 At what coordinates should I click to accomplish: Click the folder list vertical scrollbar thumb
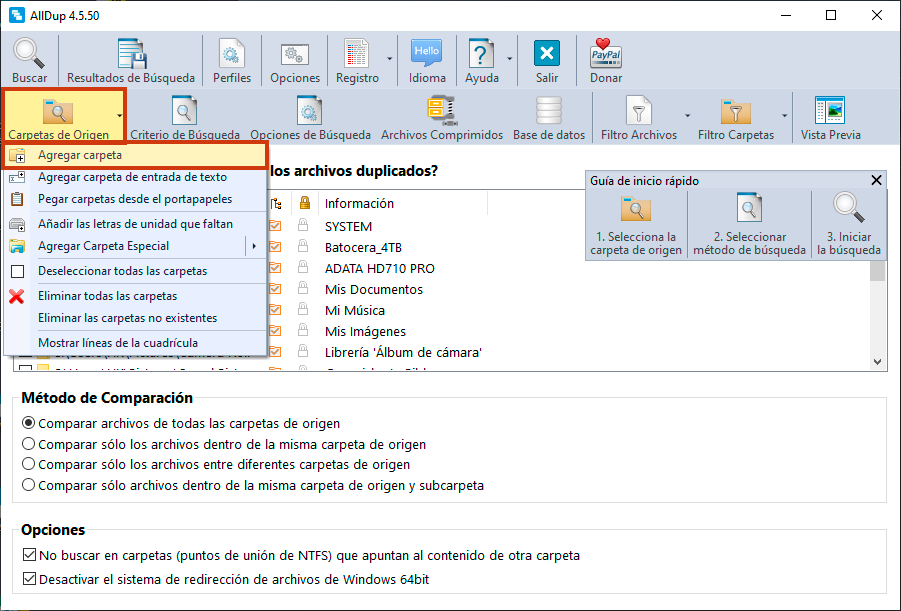[x=877, y=270]
